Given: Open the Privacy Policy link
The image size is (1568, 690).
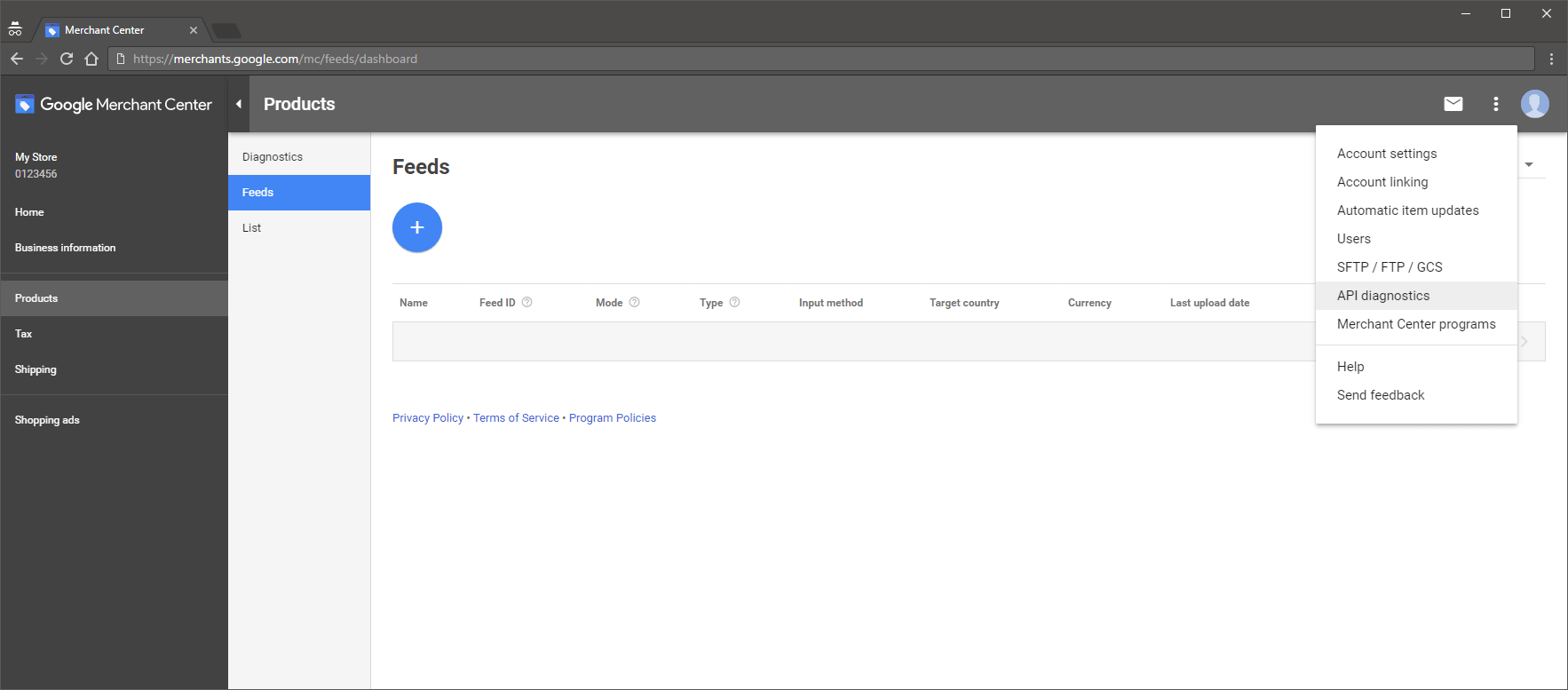Looking at the screenshot, I should (x=428, y=418).
